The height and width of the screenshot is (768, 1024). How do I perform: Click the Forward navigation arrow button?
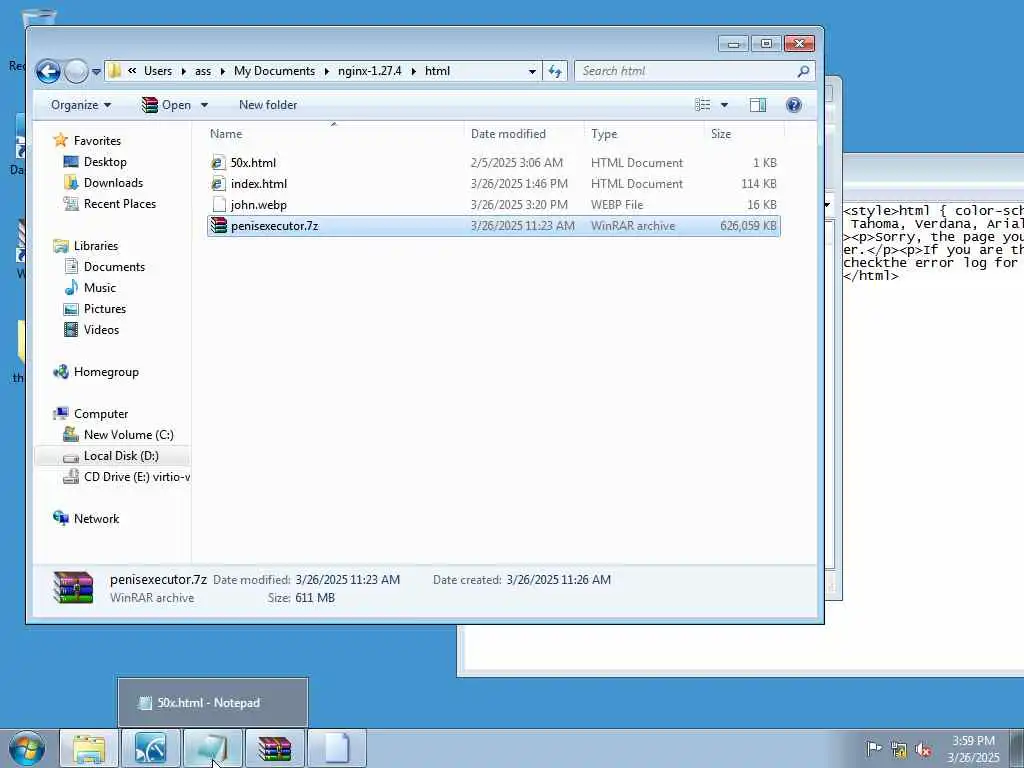(76, 71)
